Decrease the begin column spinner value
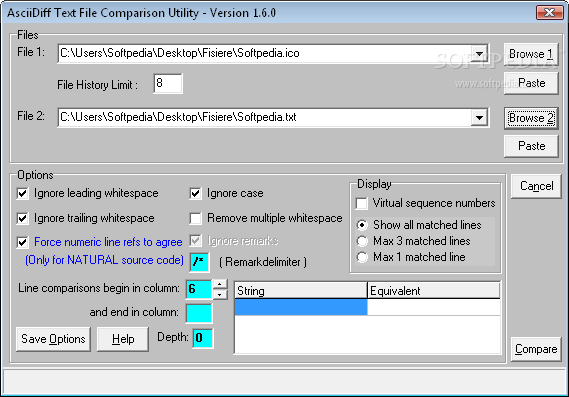569x397 pixels. 220,294
